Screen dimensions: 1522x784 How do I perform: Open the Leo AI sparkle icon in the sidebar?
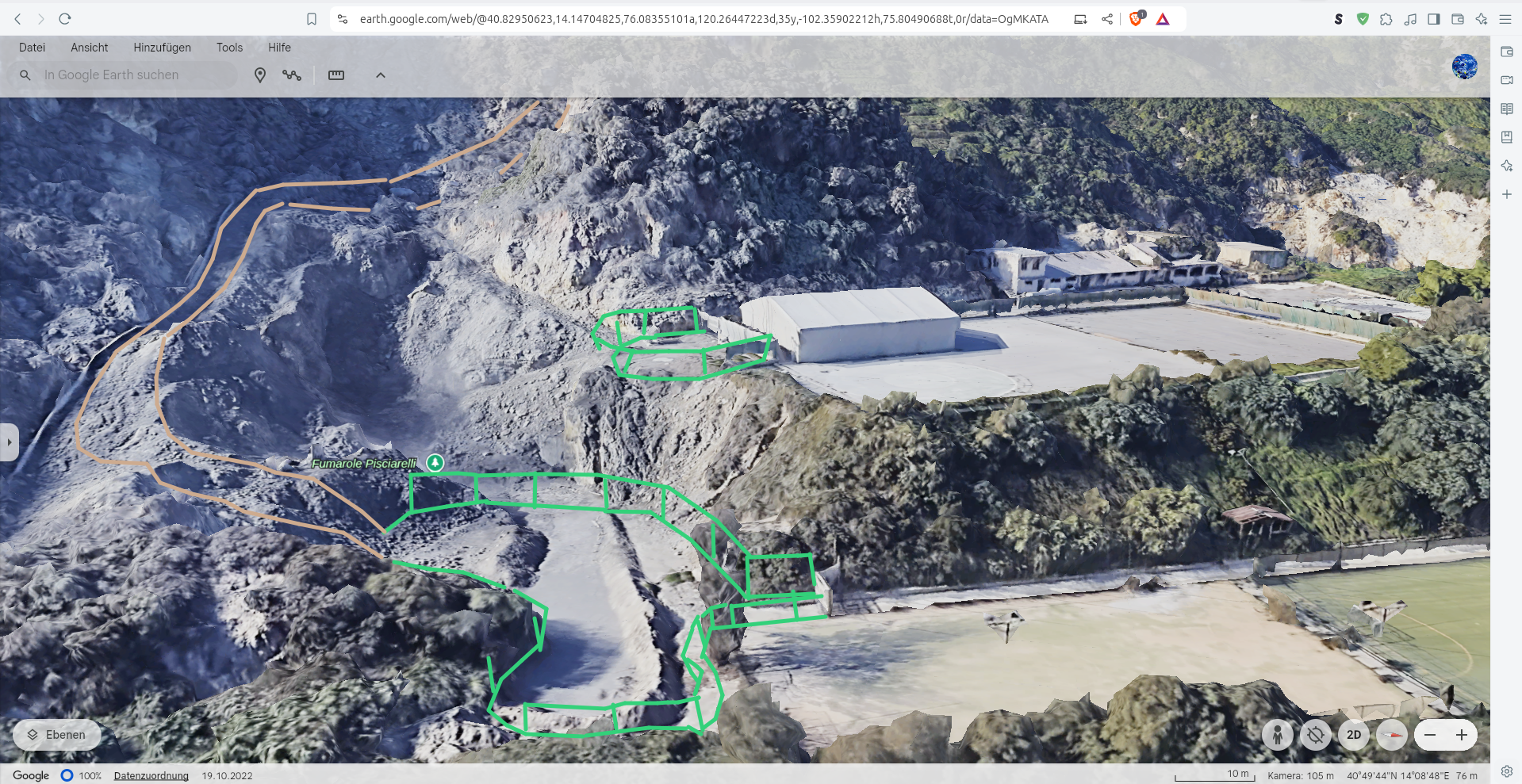point(1507,166)
